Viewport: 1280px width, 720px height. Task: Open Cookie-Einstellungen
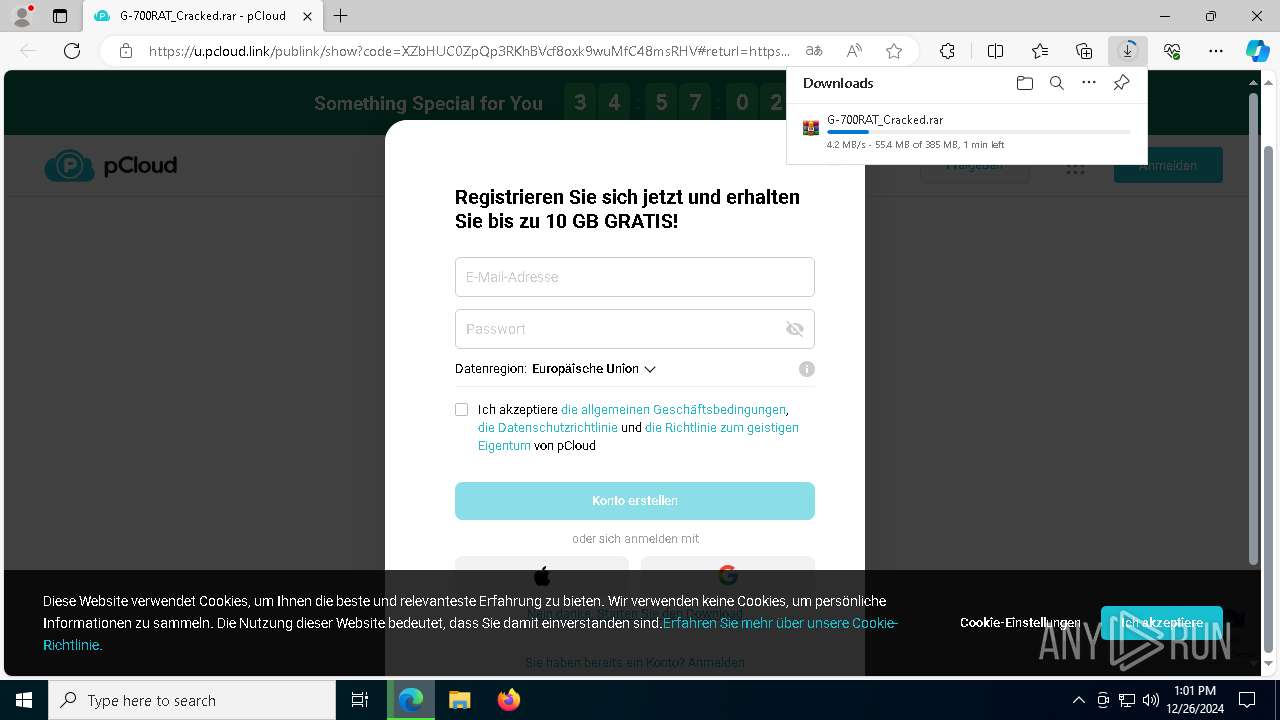pyautogui.click(x=1020, y=622)
